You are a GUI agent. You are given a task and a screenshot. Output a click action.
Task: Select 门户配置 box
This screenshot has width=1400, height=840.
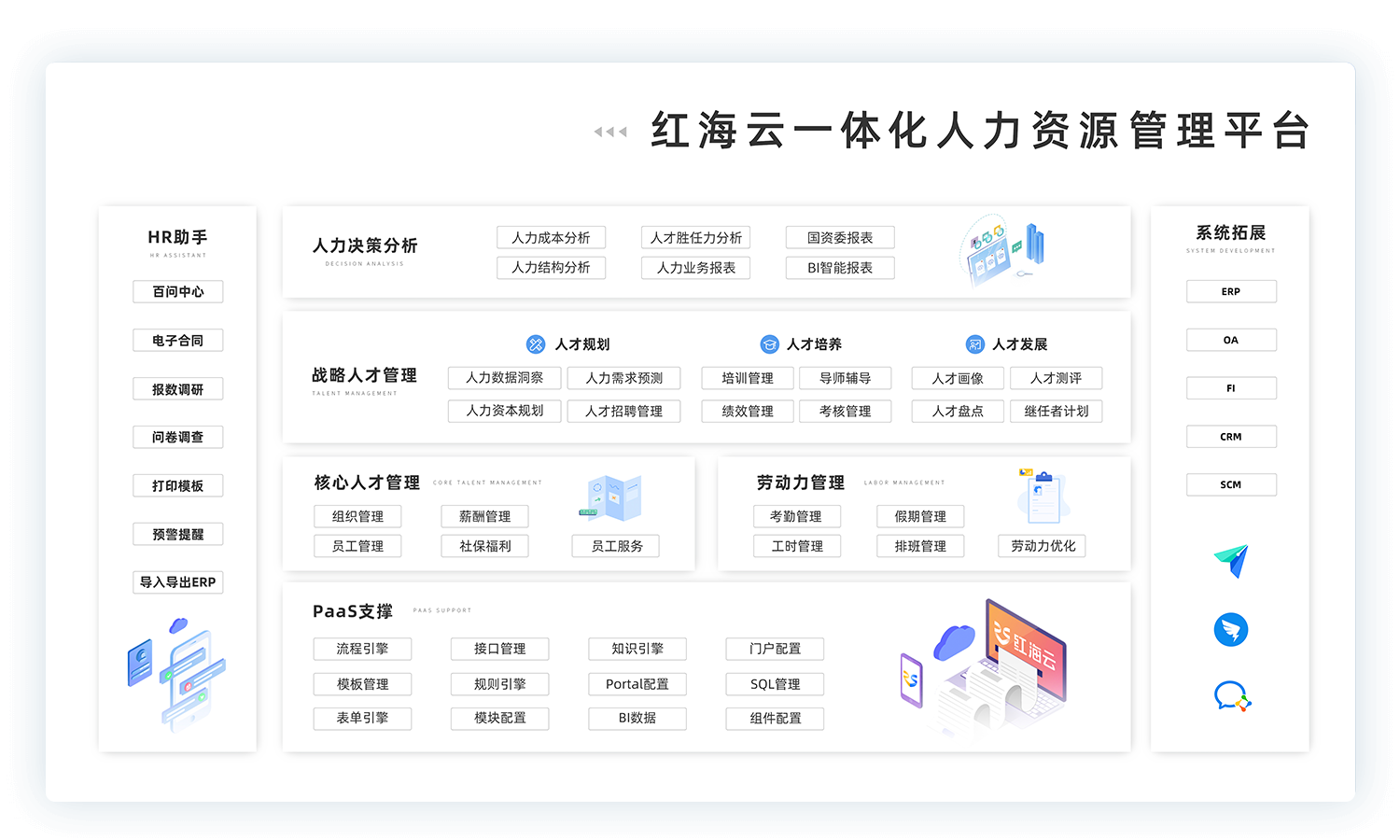coord(776,649)
